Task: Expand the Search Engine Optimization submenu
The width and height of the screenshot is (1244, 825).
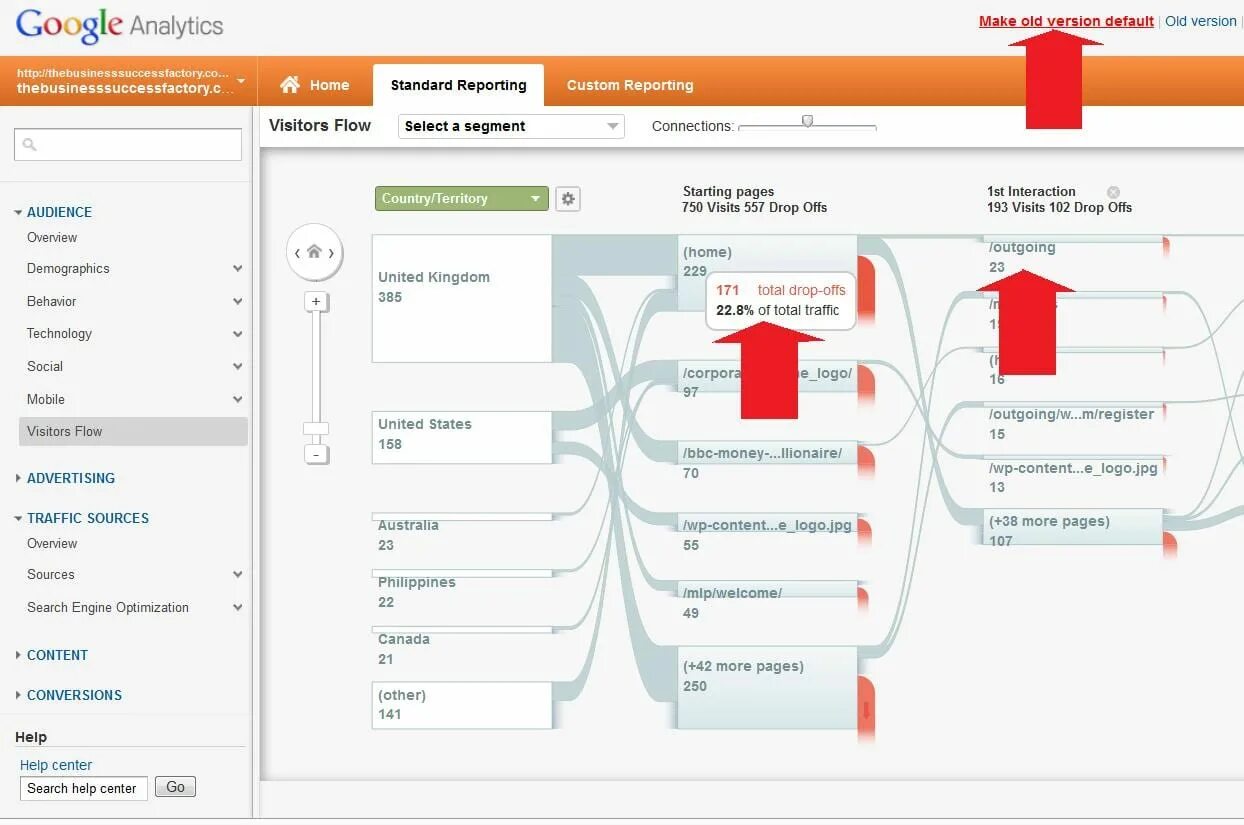Action: (x=237, y=608)
